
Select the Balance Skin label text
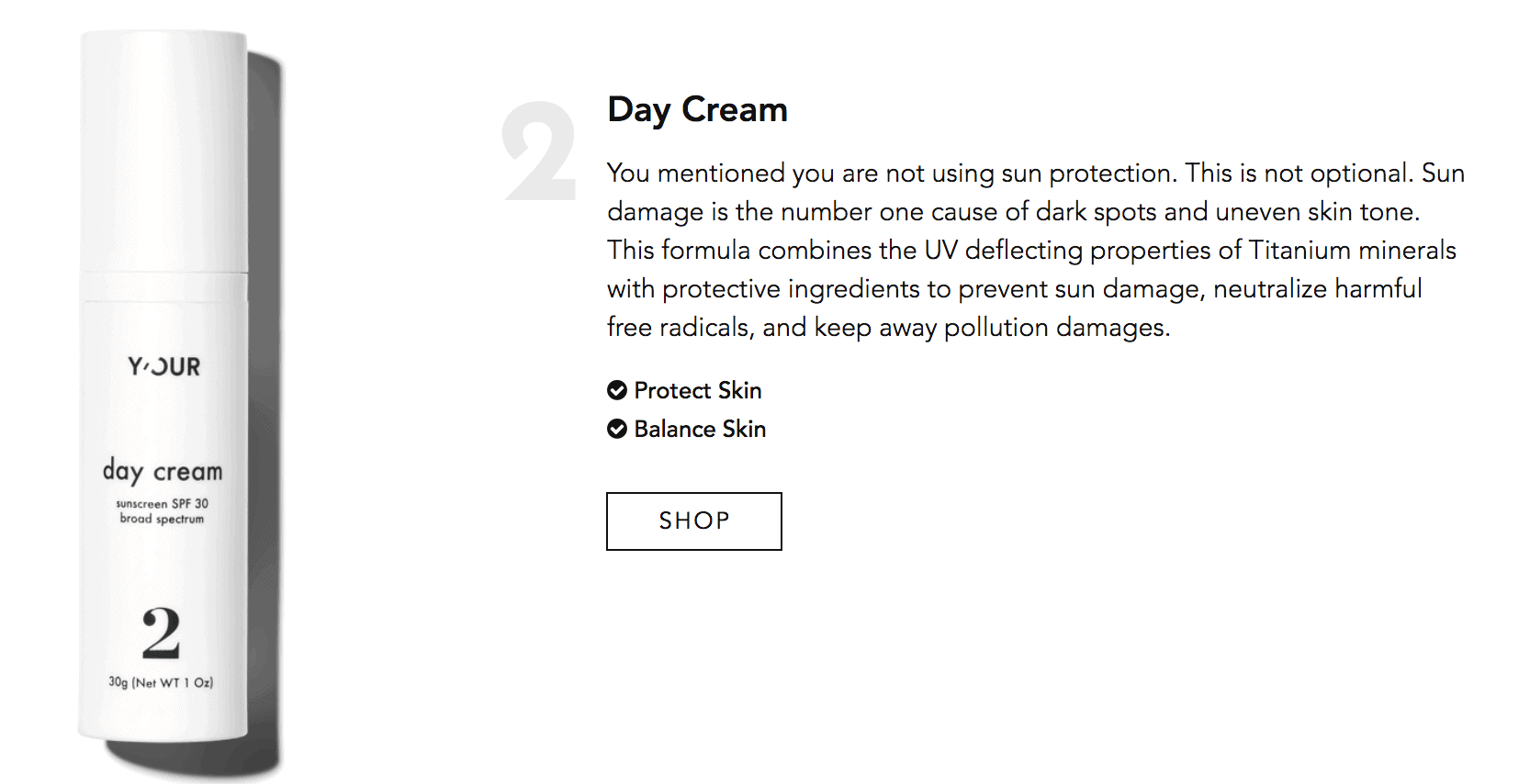pos(700,429)
